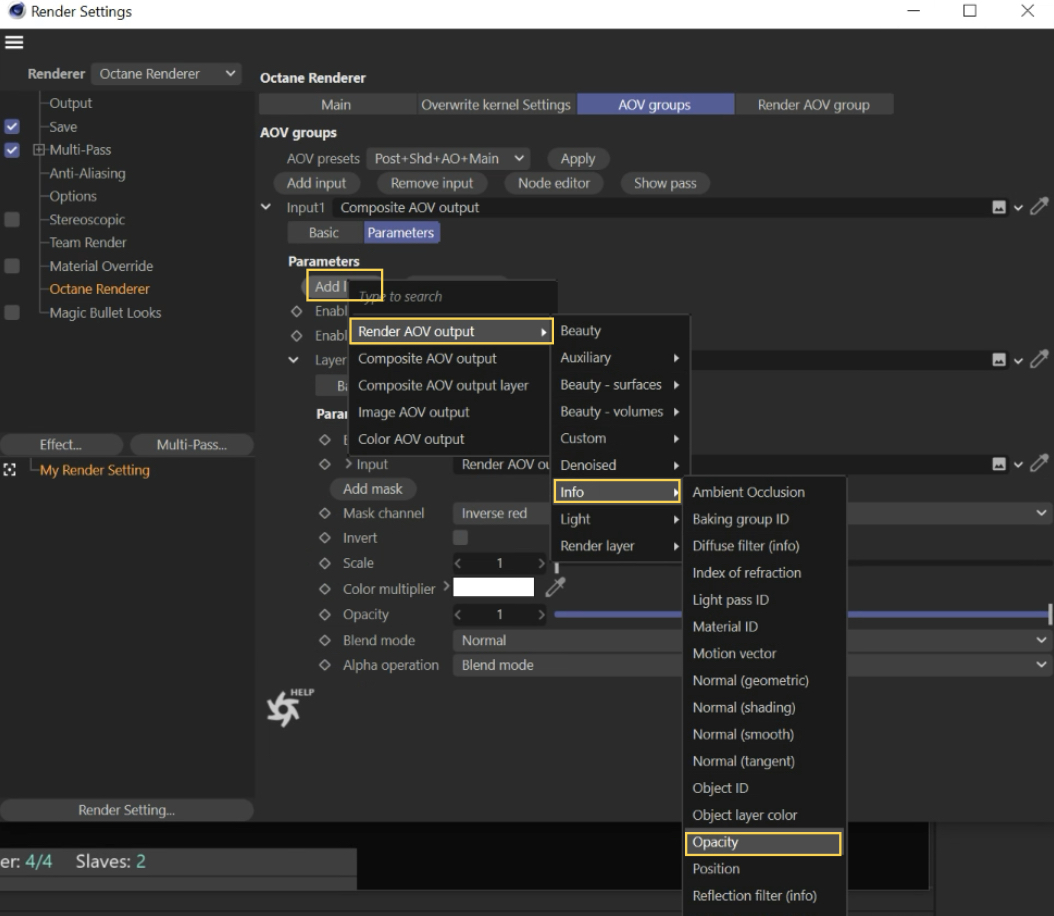Enable the Magic Bullet Looks checkbox
Image resolution: width=1054 pixels, height=916 pixels.
(12, 312)
